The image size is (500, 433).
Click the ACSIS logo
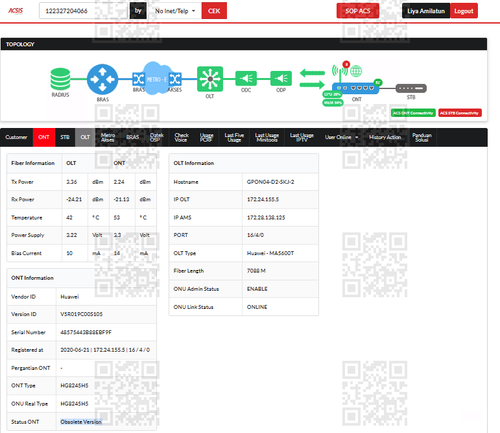click(16, 11)
